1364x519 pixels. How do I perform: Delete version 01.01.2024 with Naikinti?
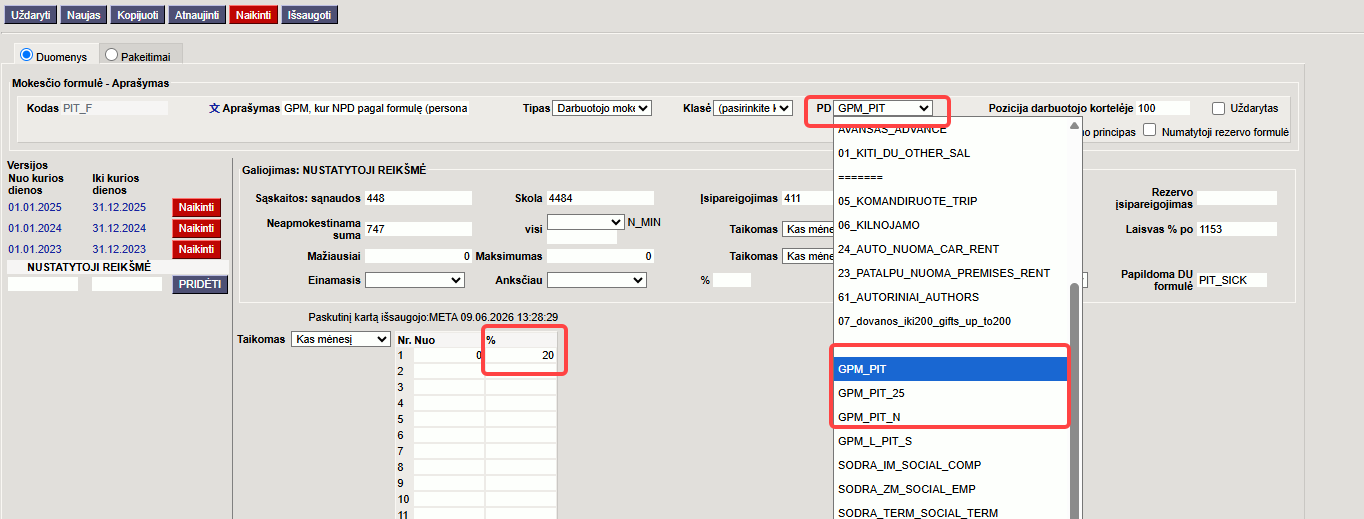197,228
